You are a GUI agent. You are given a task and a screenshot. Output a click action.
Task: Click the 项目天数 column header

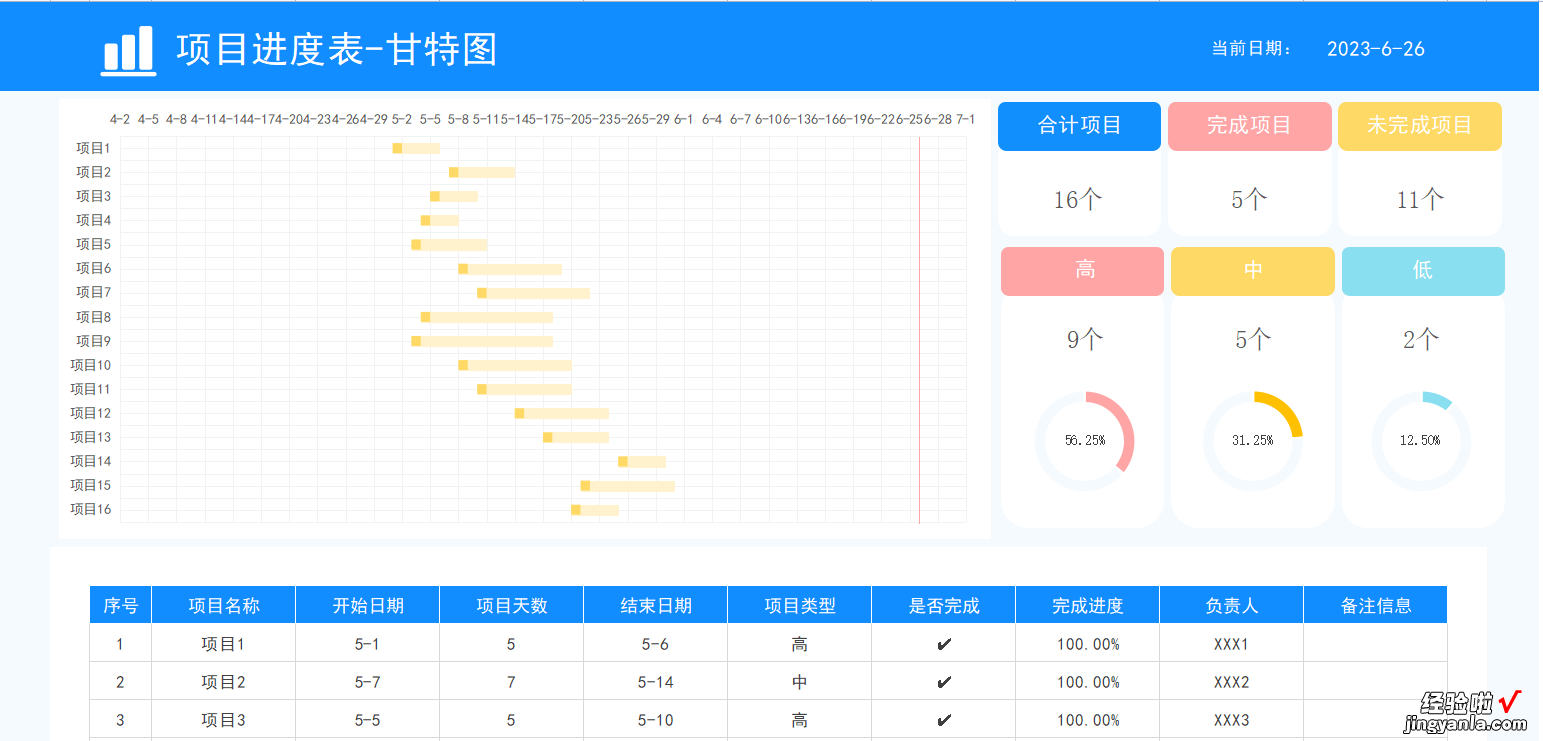click(x=512, y=605)
